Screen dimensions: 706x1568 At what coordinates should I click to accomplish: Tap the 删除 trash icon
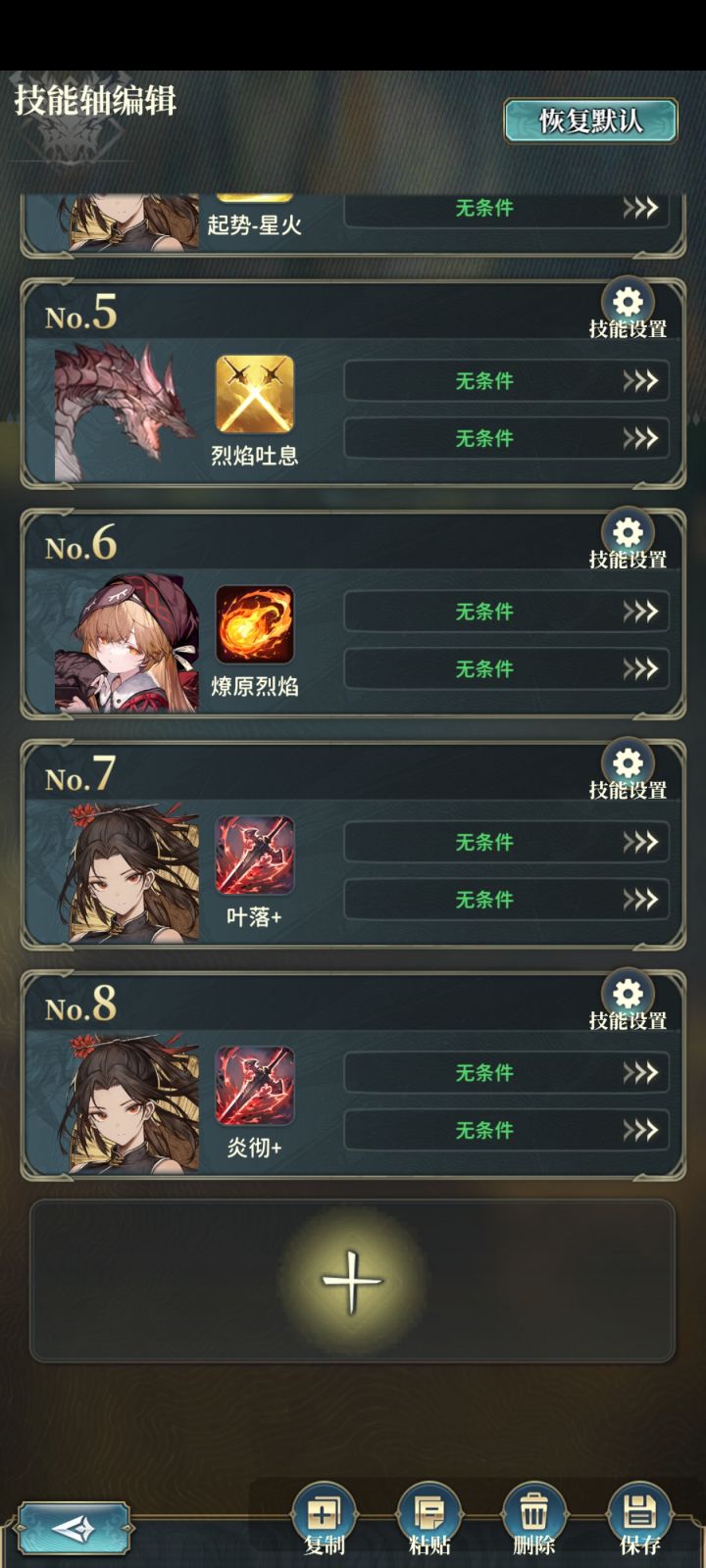[533, 1513]
